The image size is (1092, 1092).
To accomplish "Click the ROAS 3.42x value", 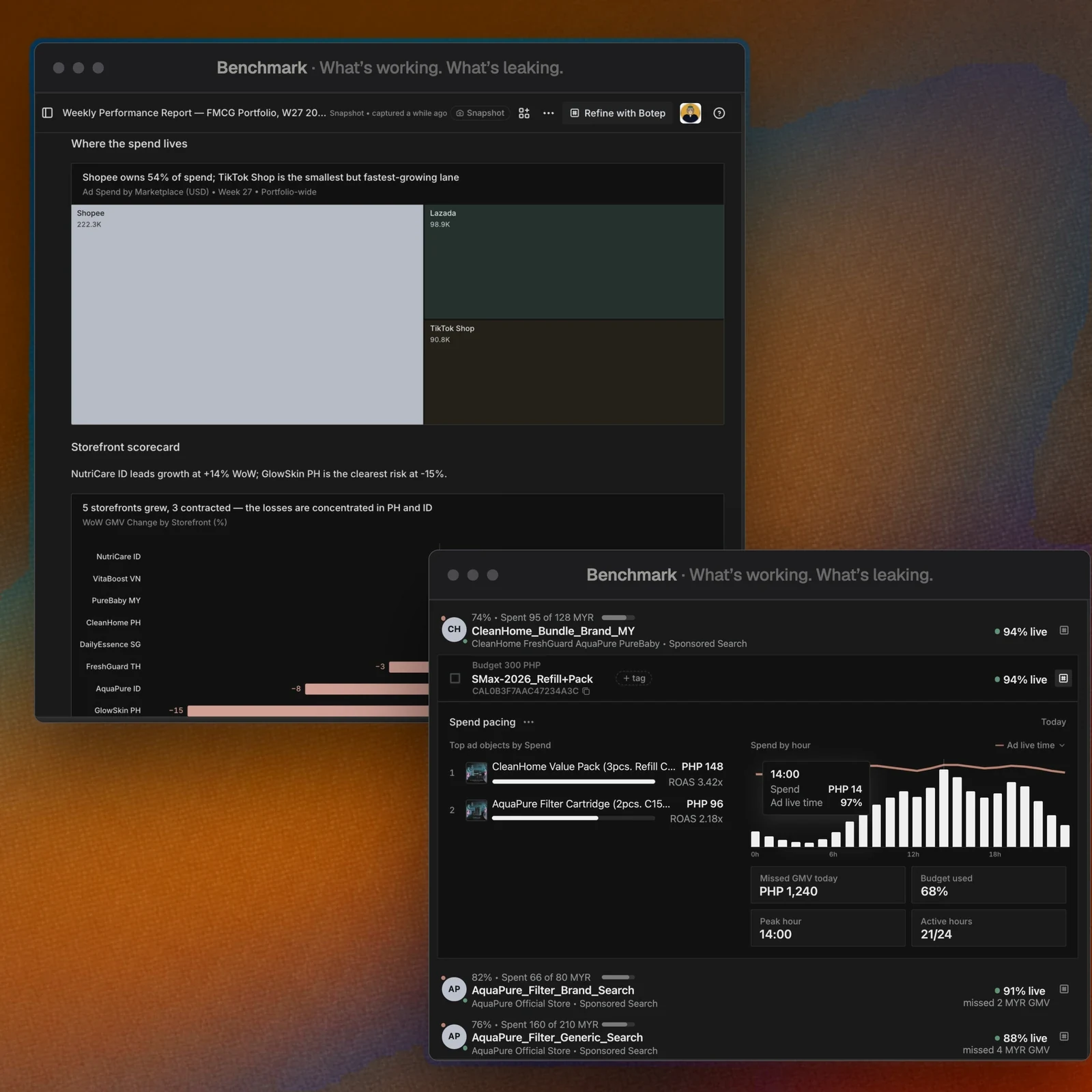I will click(695, 782).
